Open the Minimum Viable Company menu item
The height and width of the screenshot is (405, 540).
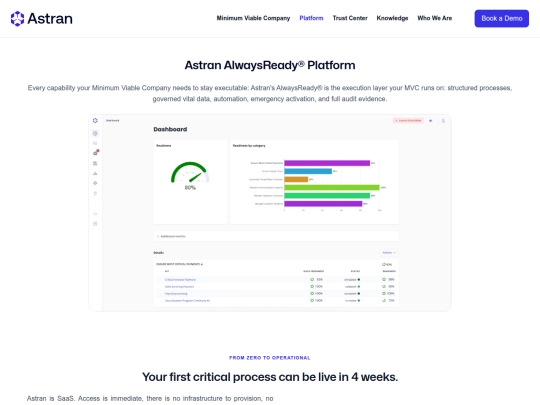253,18
